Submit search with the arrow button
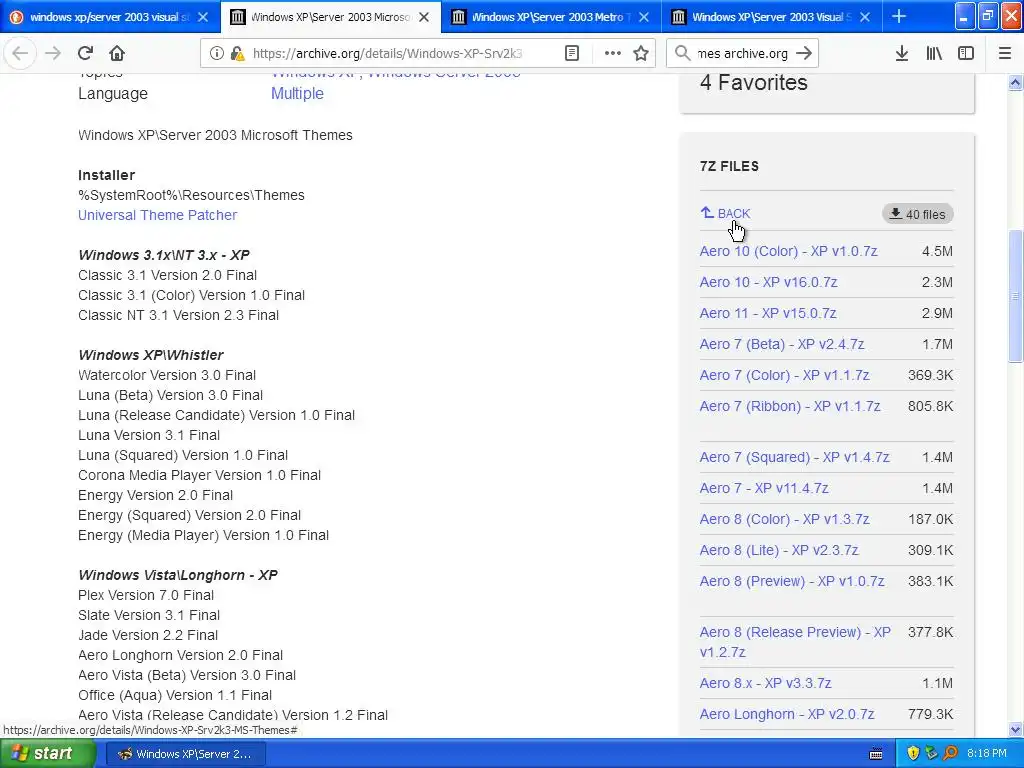Viewport: 1024px width, 768px height. point(805,54)
